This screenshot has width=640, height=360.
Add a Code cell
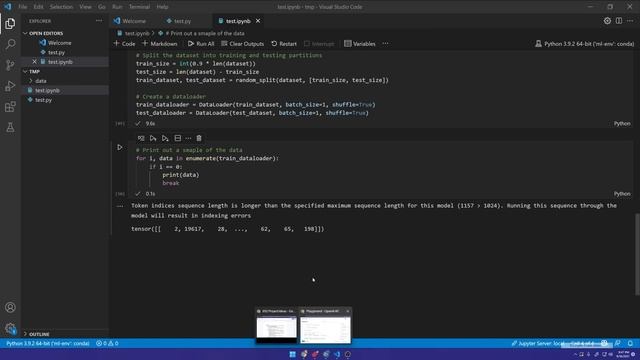[x=124, y=44]
